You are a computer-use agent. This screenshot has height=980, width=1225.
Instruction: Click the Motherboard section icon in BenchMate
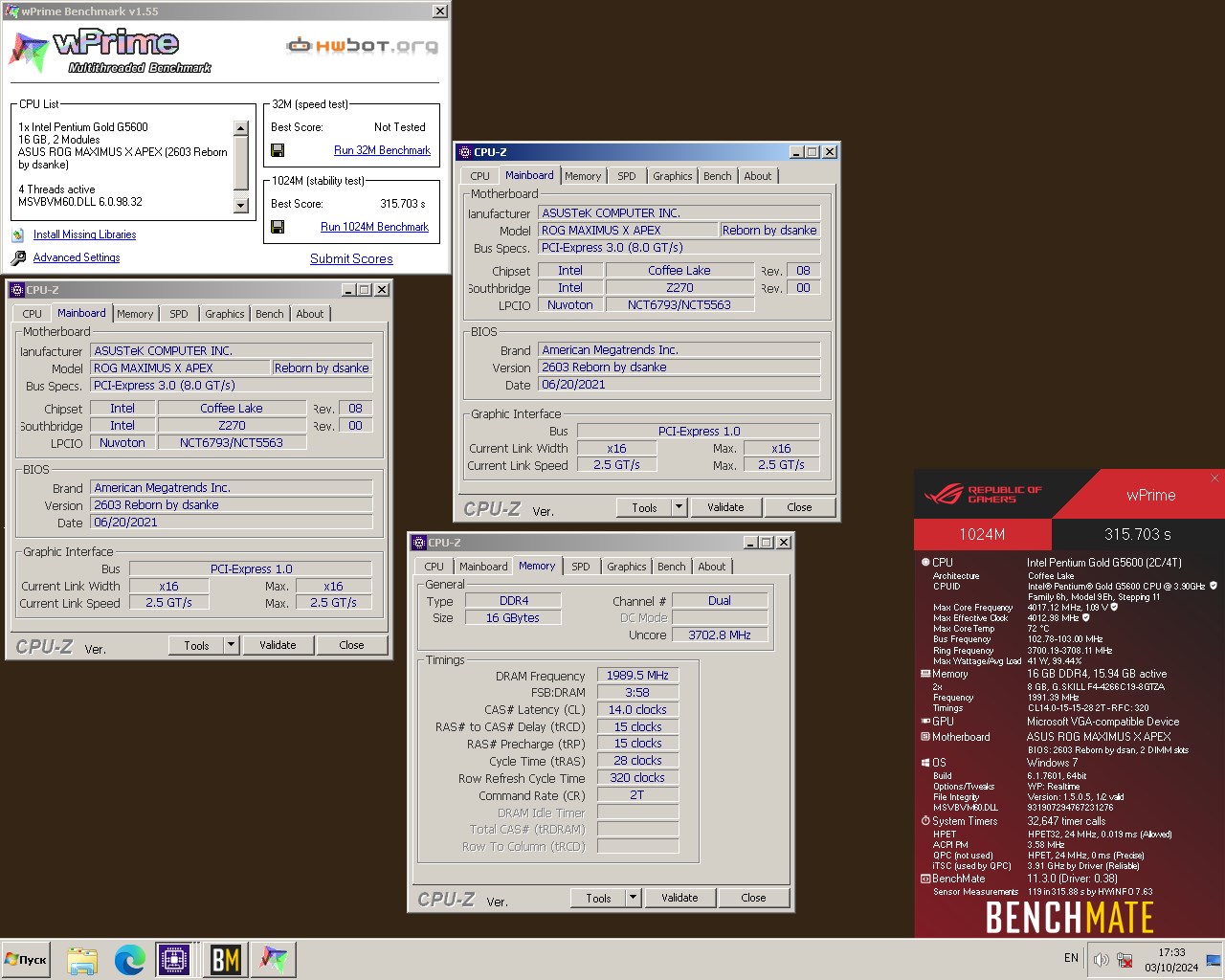(925, 737)
